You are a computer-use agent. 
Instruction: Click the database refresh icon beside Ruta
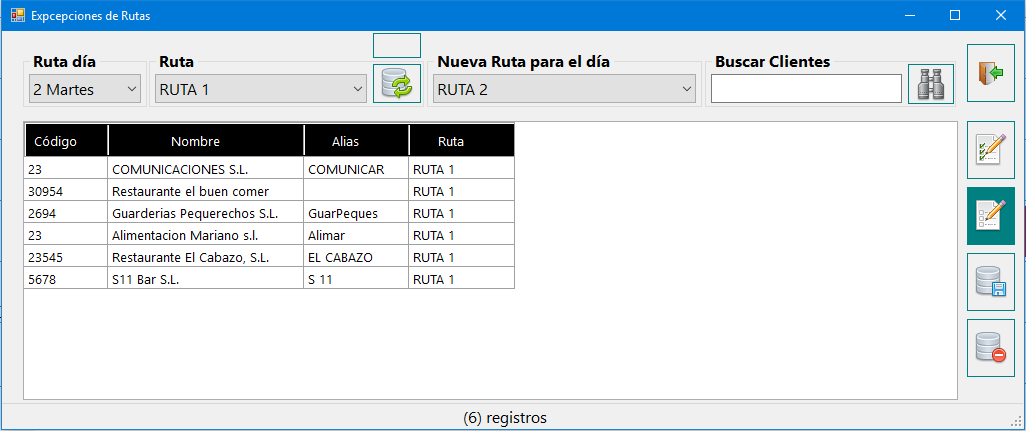[x=397, y=84]
